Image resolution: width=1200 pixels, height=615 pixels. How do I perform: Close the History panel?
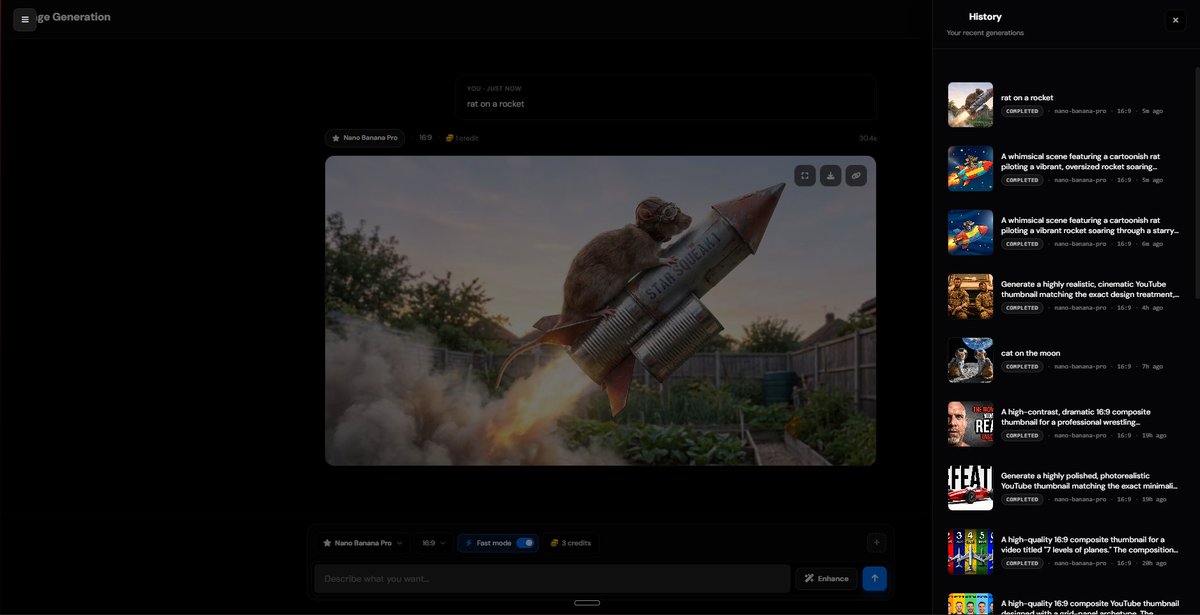click(x=1175, y=20)
